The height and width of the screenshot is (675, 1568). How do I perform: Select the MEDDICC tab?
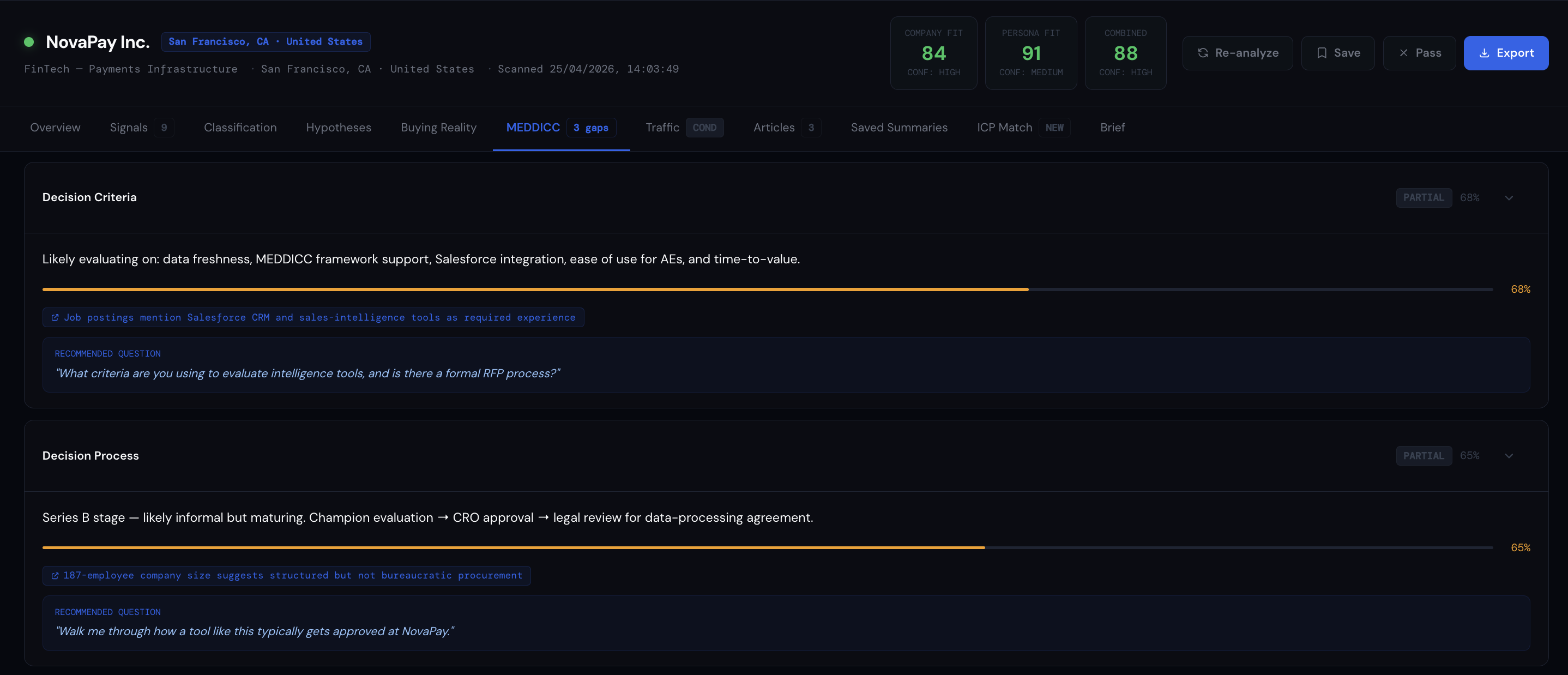click(561, 127)
